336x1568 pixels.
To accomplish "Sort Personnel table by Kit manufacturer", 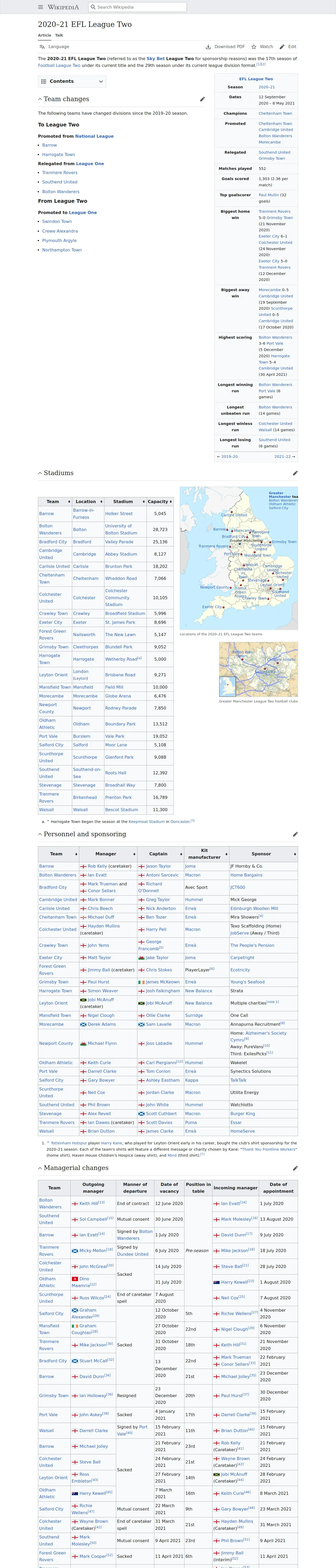I will coord(206,854).
